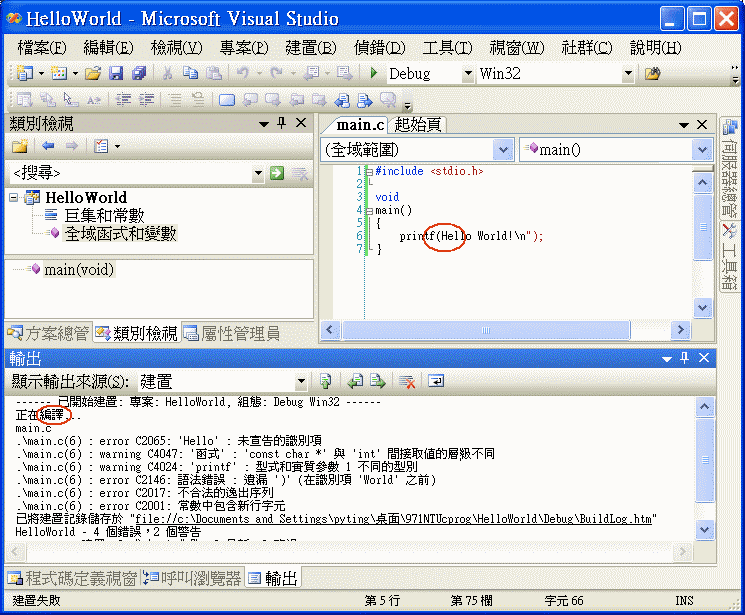Collapse the #include outline block on line 1

369,172
